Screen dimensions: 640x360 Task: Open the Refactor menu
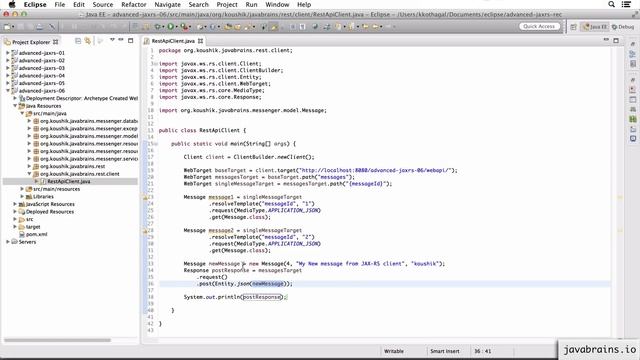(133, 4)
